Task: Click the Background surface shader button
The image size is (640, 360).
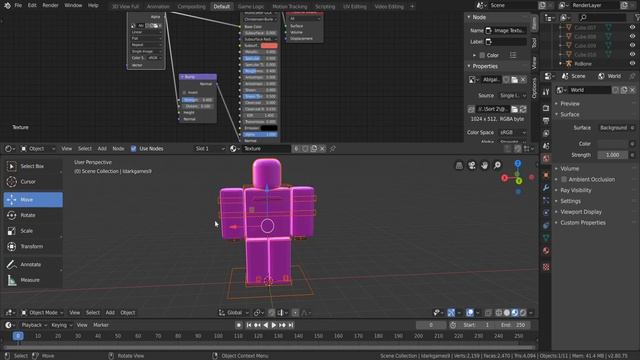Action: 613,128
